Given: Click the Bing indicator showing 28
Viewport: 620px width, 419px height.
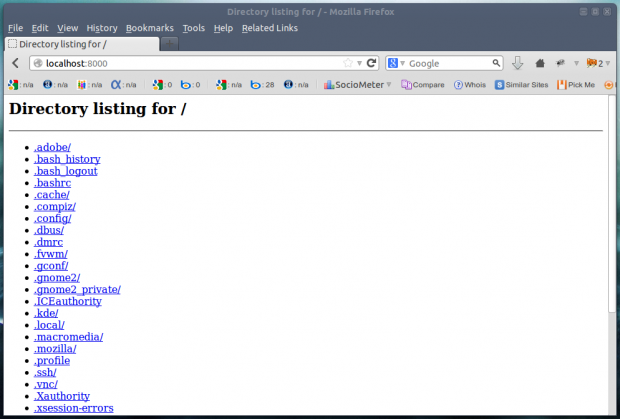Looking at the screenshot, I should tap(262, 85).
